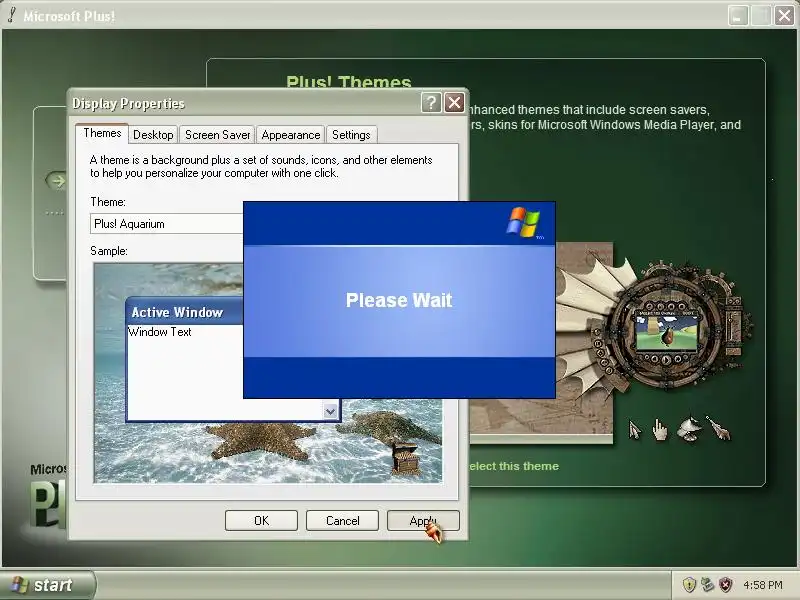
Task: Click the winged ship cursor sample icon
Action: click(x=689, y=429)
